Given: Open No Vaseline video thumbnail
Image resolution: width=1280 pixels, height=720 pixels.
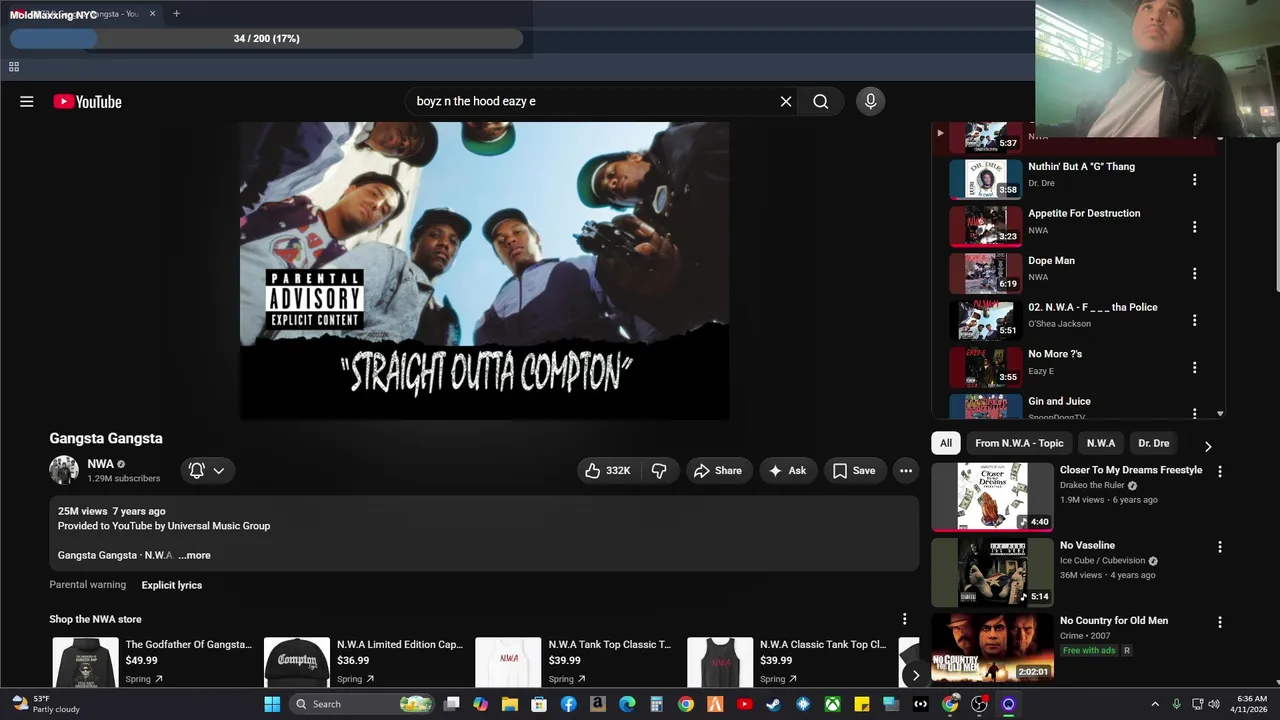Looking at the screenshot, I should tap(992, 572).
